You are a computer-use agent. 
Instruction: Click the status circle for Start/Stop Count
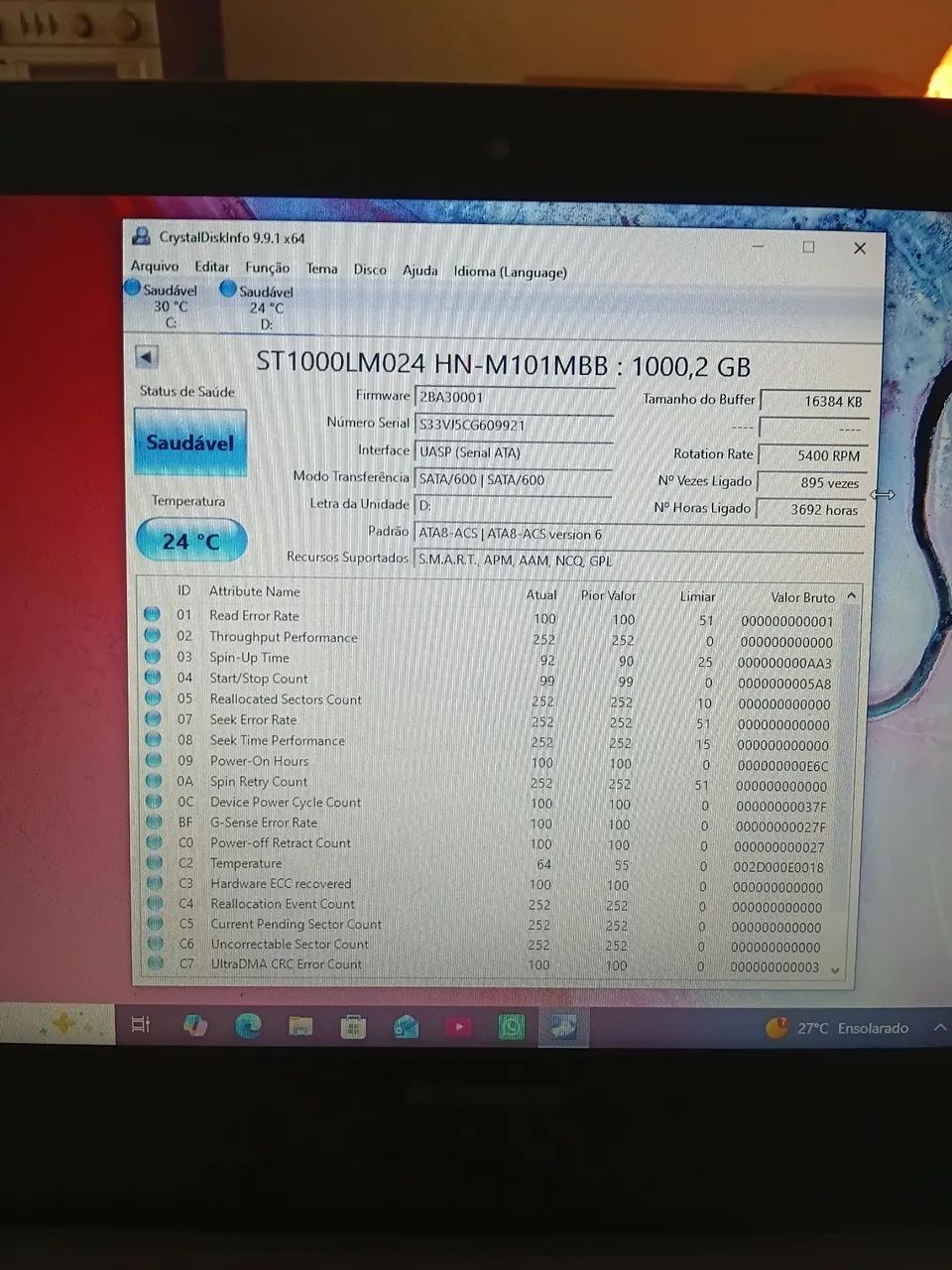[x=153, y=678]
